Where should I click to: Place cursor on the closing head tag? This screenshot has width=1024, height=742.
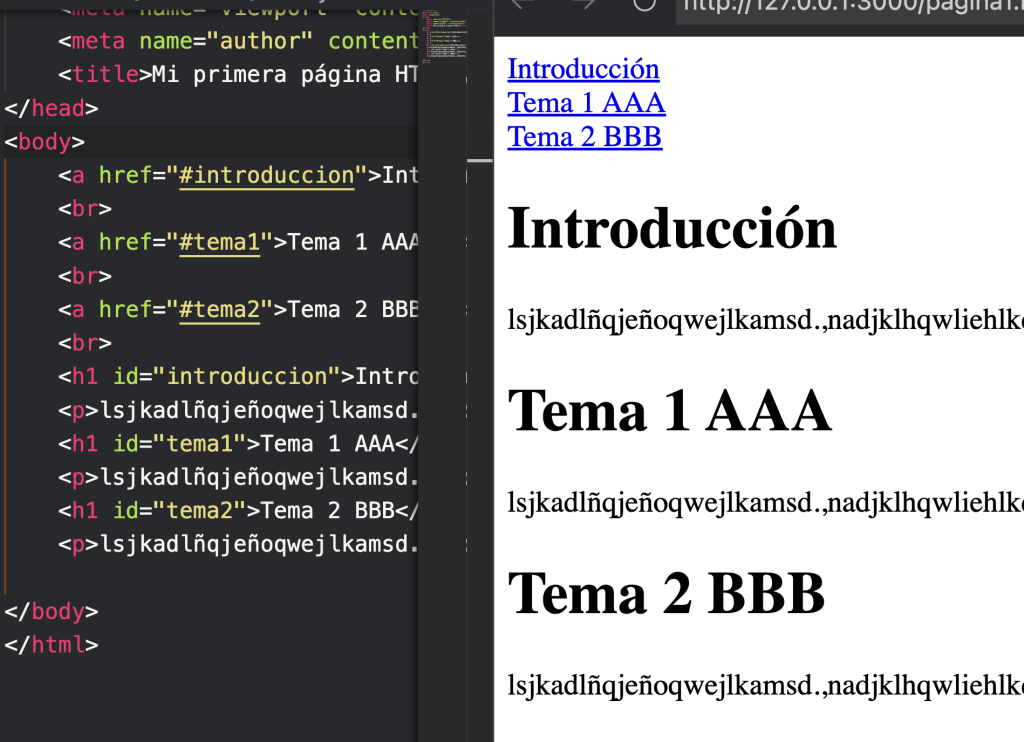(52, 108)
